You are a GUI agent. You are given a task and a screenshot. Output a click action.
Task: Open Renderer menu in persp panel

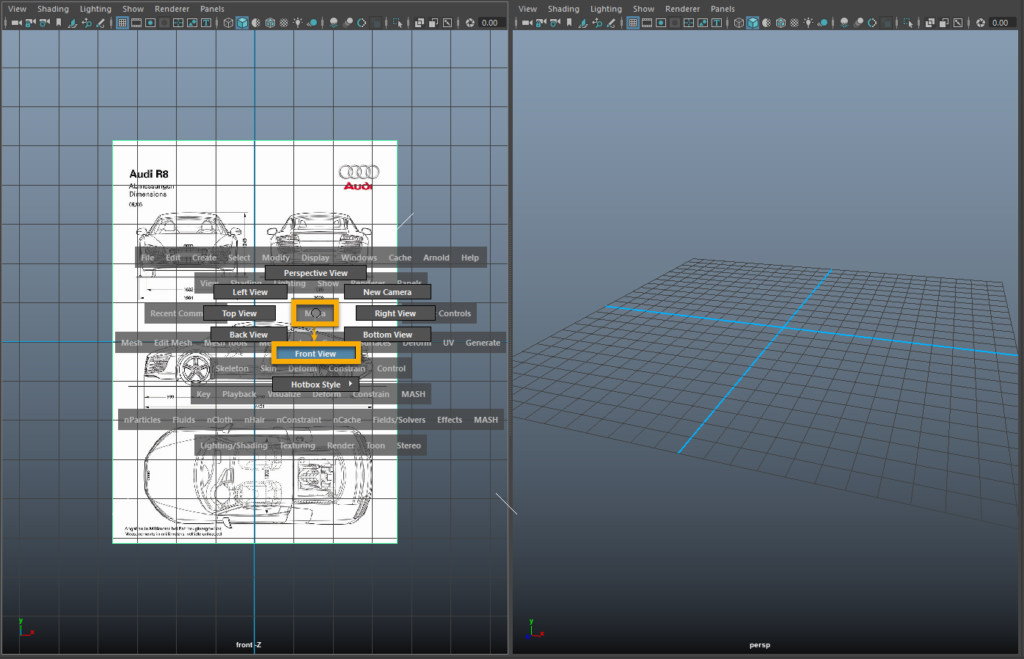682,8
